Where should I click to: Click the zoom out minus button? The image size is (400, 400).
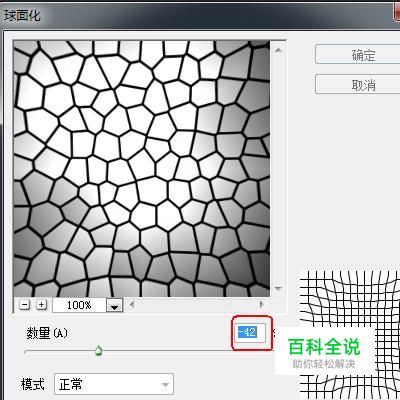coord(24,305)
